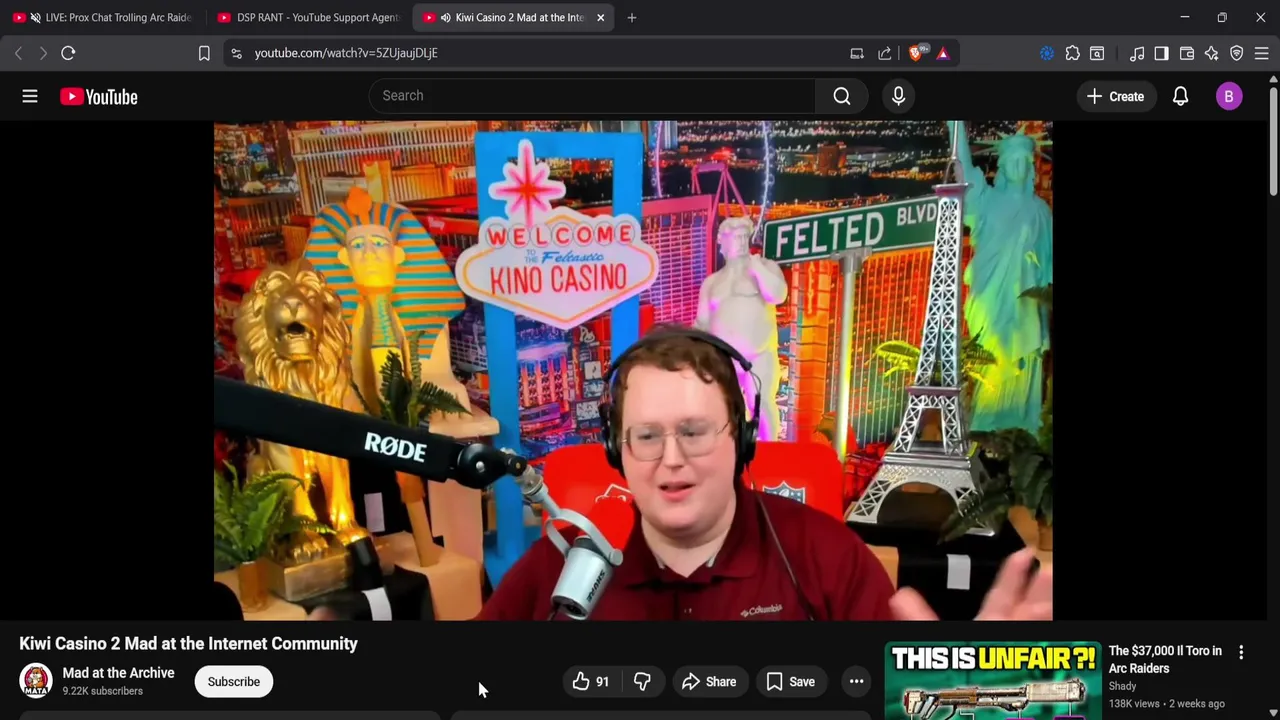This screenshot has height=720, width=1280.
Task: Click install app icon in address bar
Action: (857, 53)
